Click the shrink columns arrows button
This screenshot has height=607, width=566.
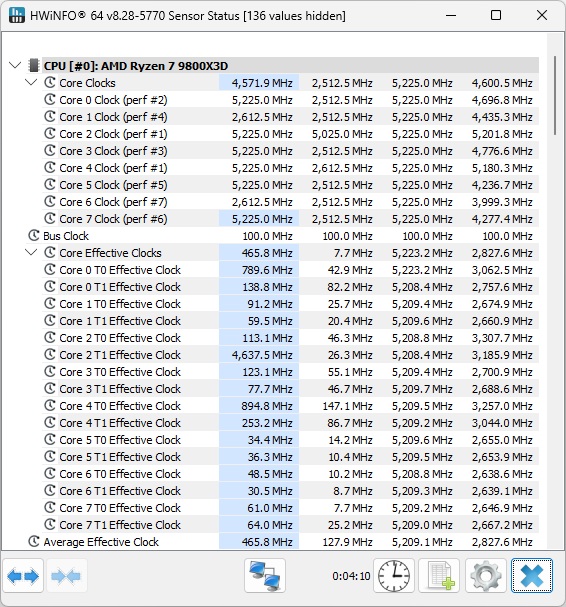point(66,576)
